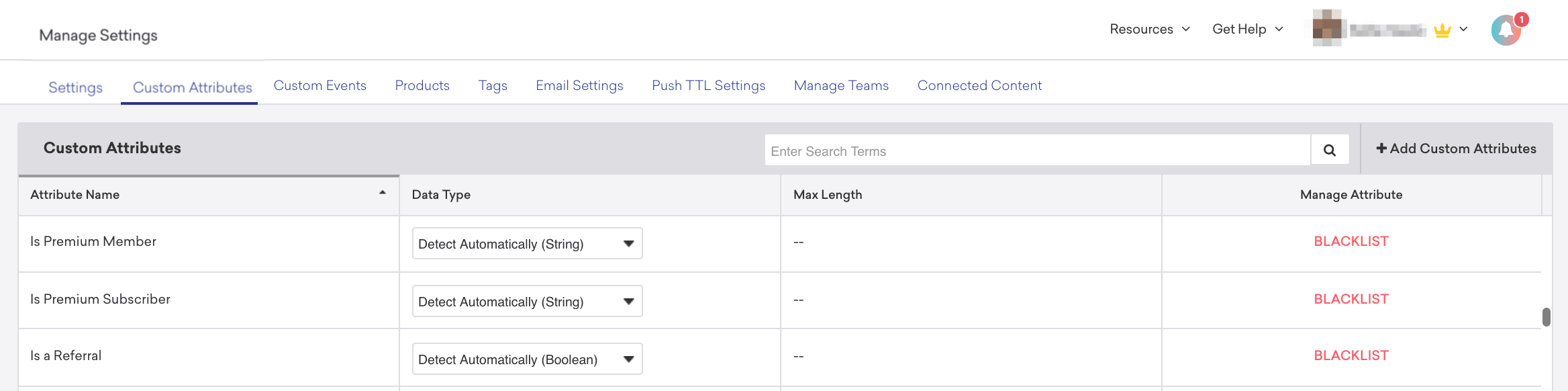Image resolution: width=1568 pixels, height=391 pixels.
Task: Open the Email Settings tab
Action: [x=579, y=85]
